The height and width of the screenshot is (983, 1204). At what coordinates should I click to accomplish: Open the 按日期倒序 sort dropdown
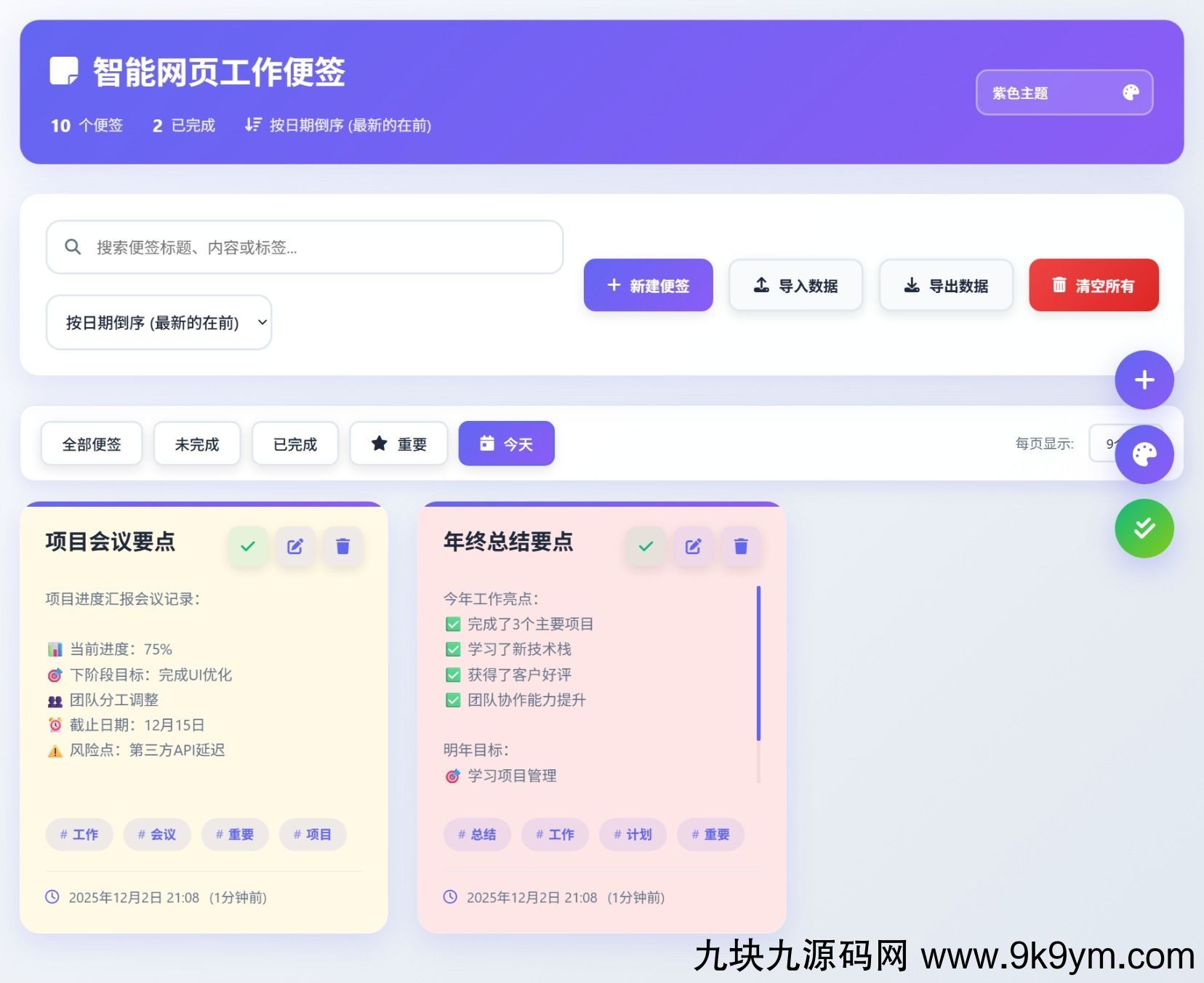pyautogui.click(x=158, y=322)
